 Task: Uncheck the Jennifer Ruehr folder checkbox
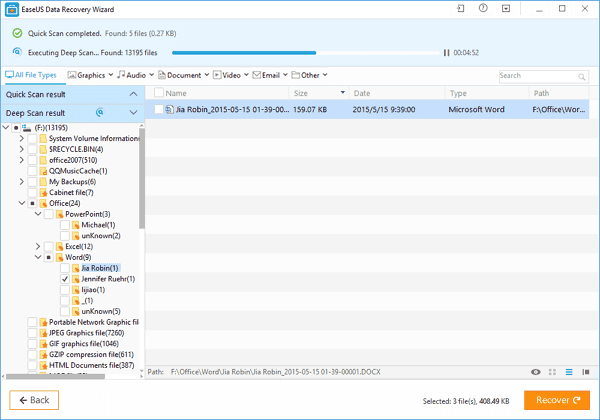coord(65,279)
